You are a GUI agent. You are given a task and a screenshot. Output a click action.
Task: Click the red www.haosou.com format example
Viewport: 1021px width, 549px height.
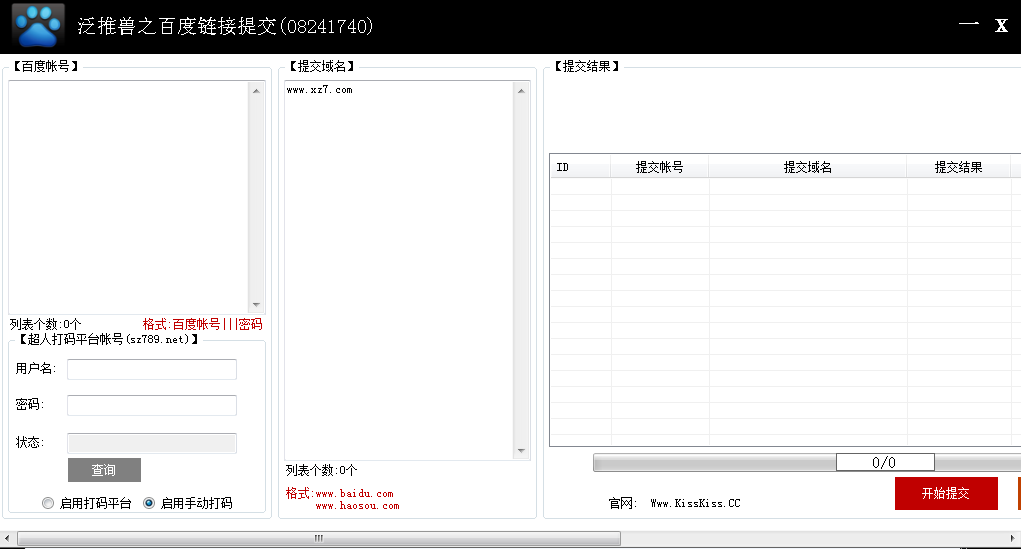click(x=357, y=506)
